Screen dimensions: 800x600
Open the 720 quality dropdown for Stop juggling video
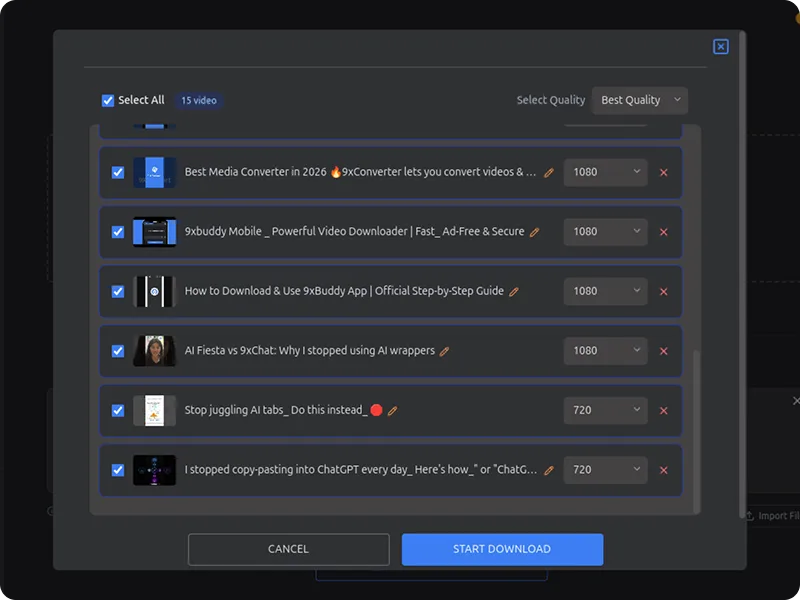pyautogui.click(x=604, y=410)
